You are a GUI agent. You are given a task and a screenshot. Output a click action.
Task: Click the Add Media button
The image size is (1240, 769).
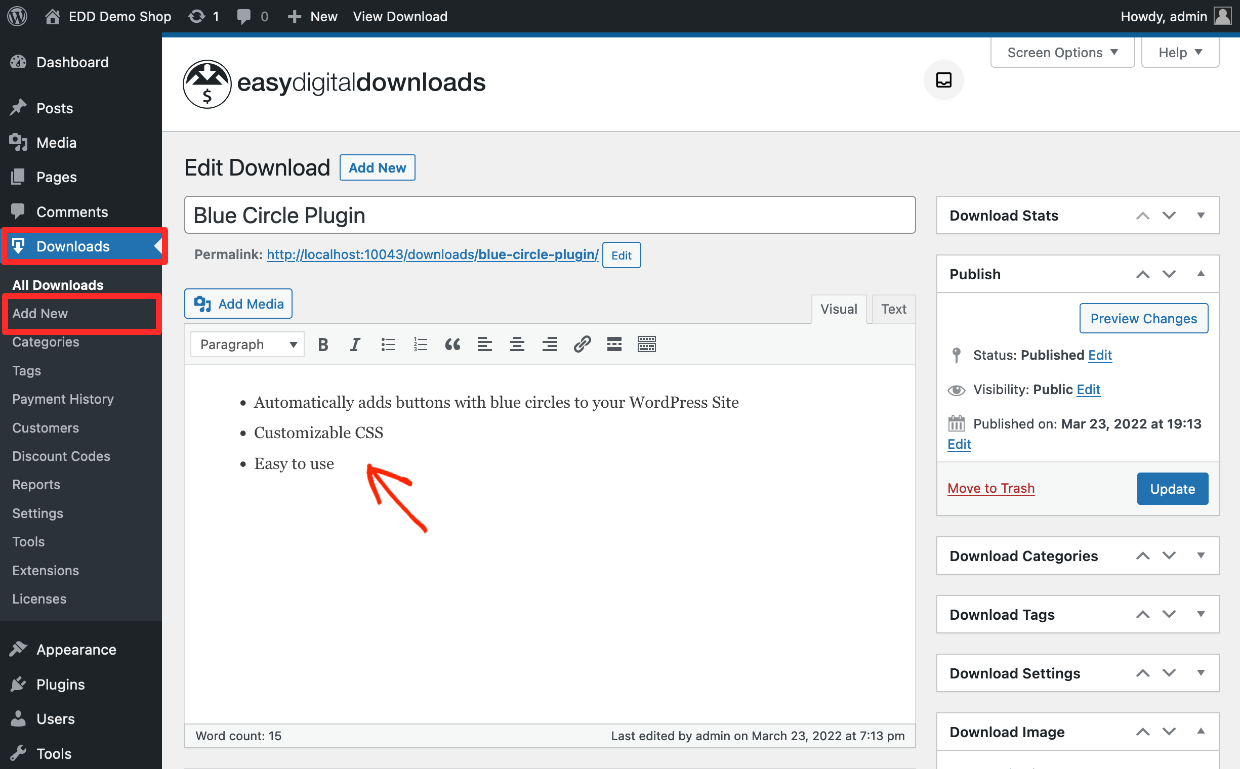click(x=239, y=304)
